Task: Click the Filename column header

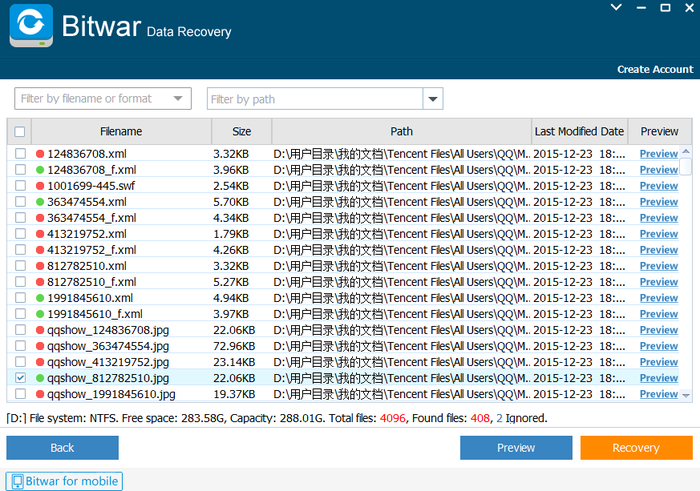Action: 121,132
